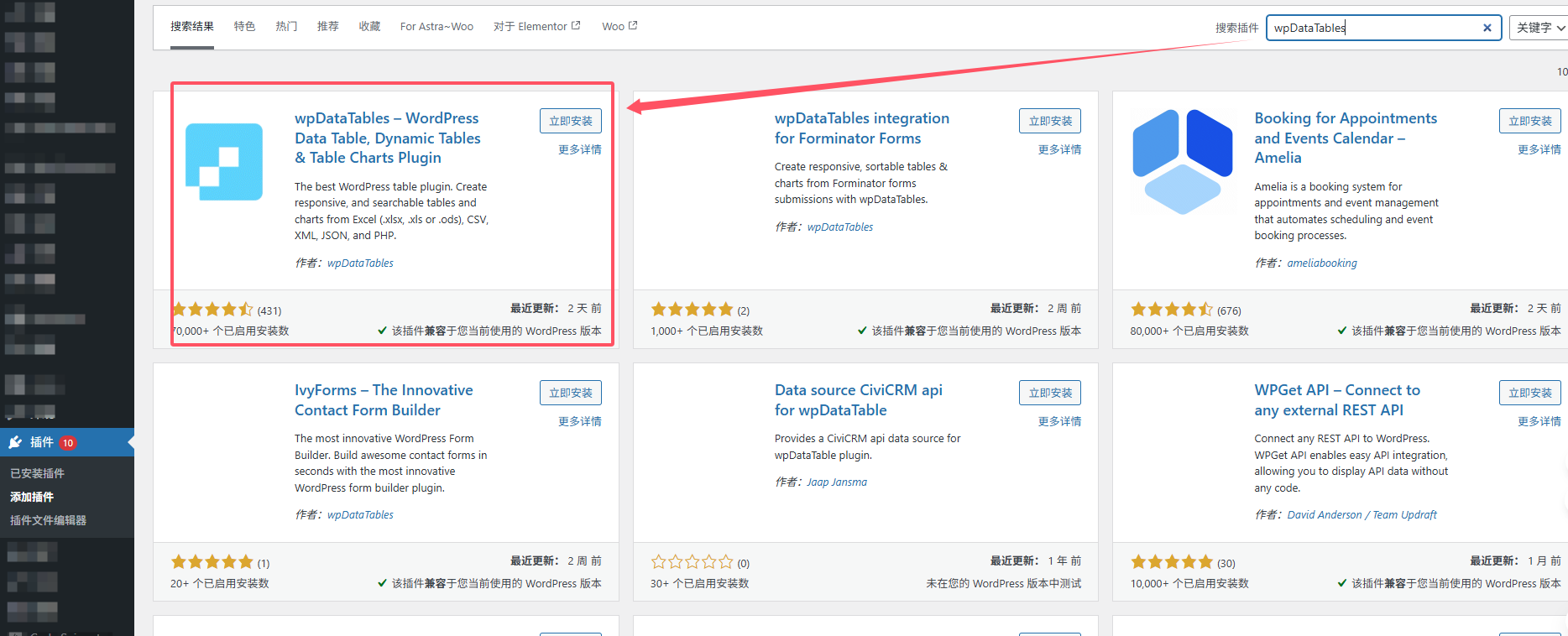
Task: View 更多详情 for Amelia booking plugin
Action: pos(1539,149)
